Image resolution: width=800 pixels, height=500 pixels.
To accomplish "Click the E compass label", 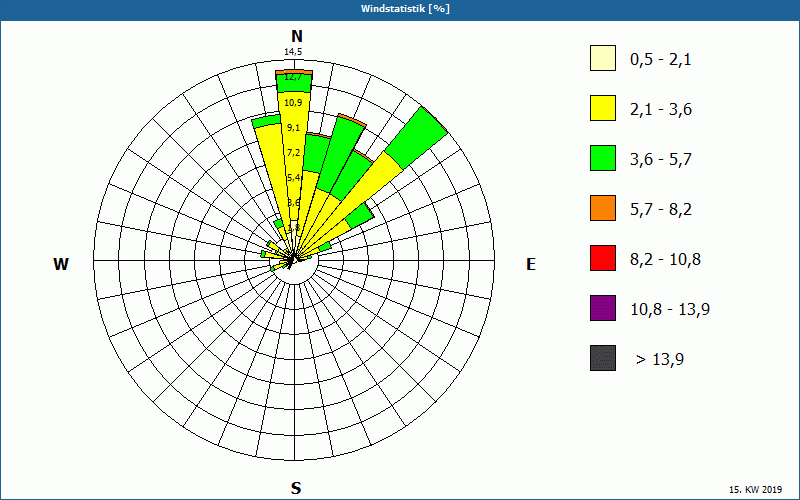I will (531, 264).
